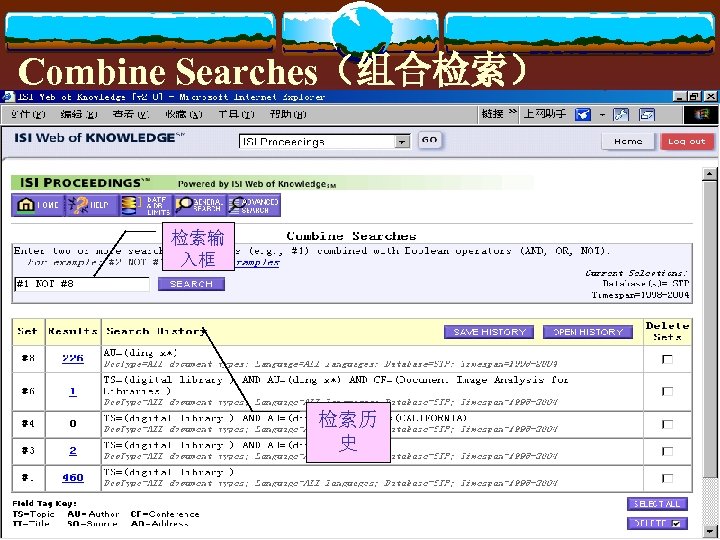Image resolution: width=720 pixels, height=540 pixels.
Task: Open the 1 result link for set #6
Action: point(73,391)
